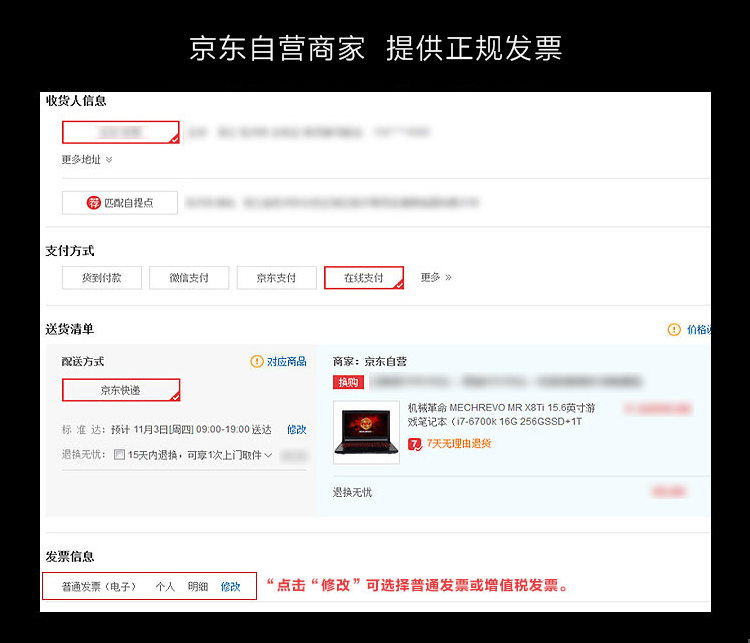Viewport: 750px width, 643px height.
Task: Expand 更多地址 address list
Action: point(87,159)
